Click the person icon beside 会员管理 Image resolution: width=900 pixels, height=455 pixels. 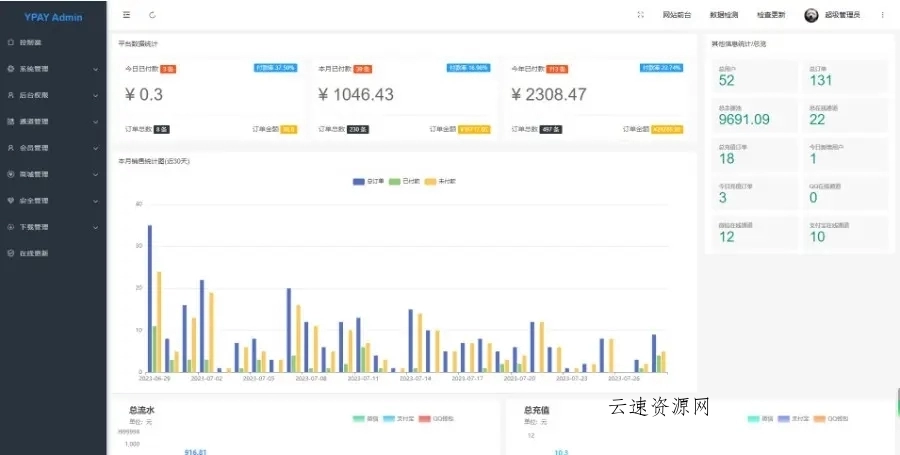point(10,148)
